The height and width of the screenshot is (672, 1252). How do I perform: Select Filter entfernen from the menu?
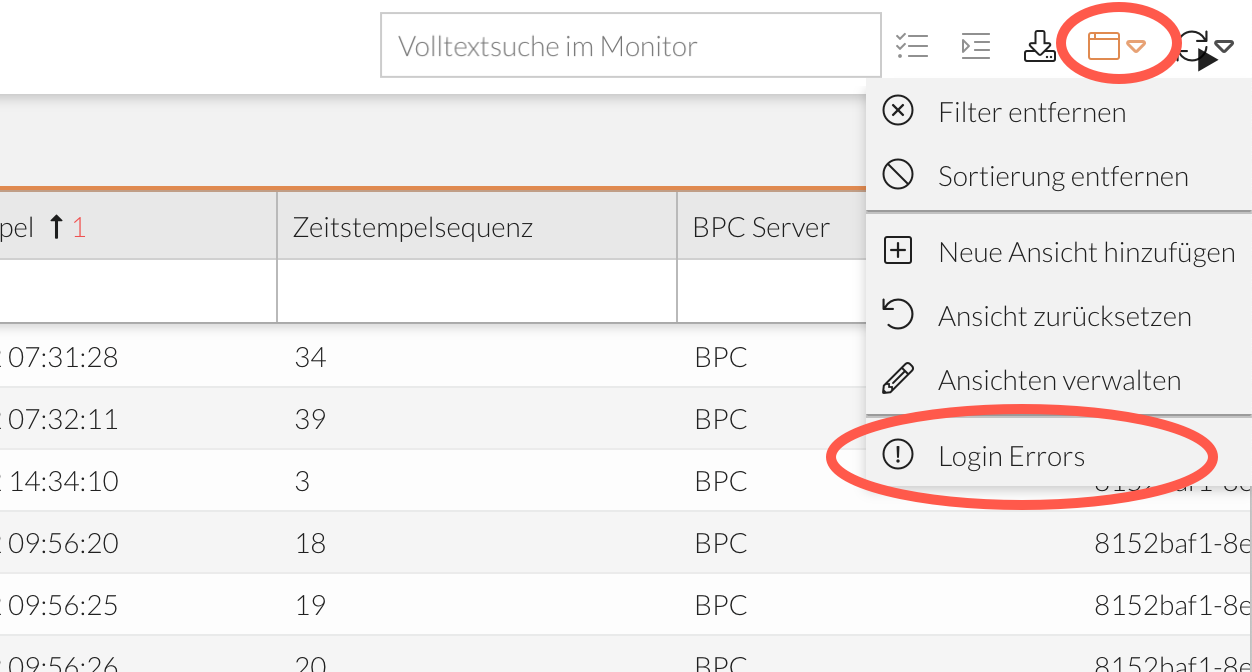(x=1032, y=112)
